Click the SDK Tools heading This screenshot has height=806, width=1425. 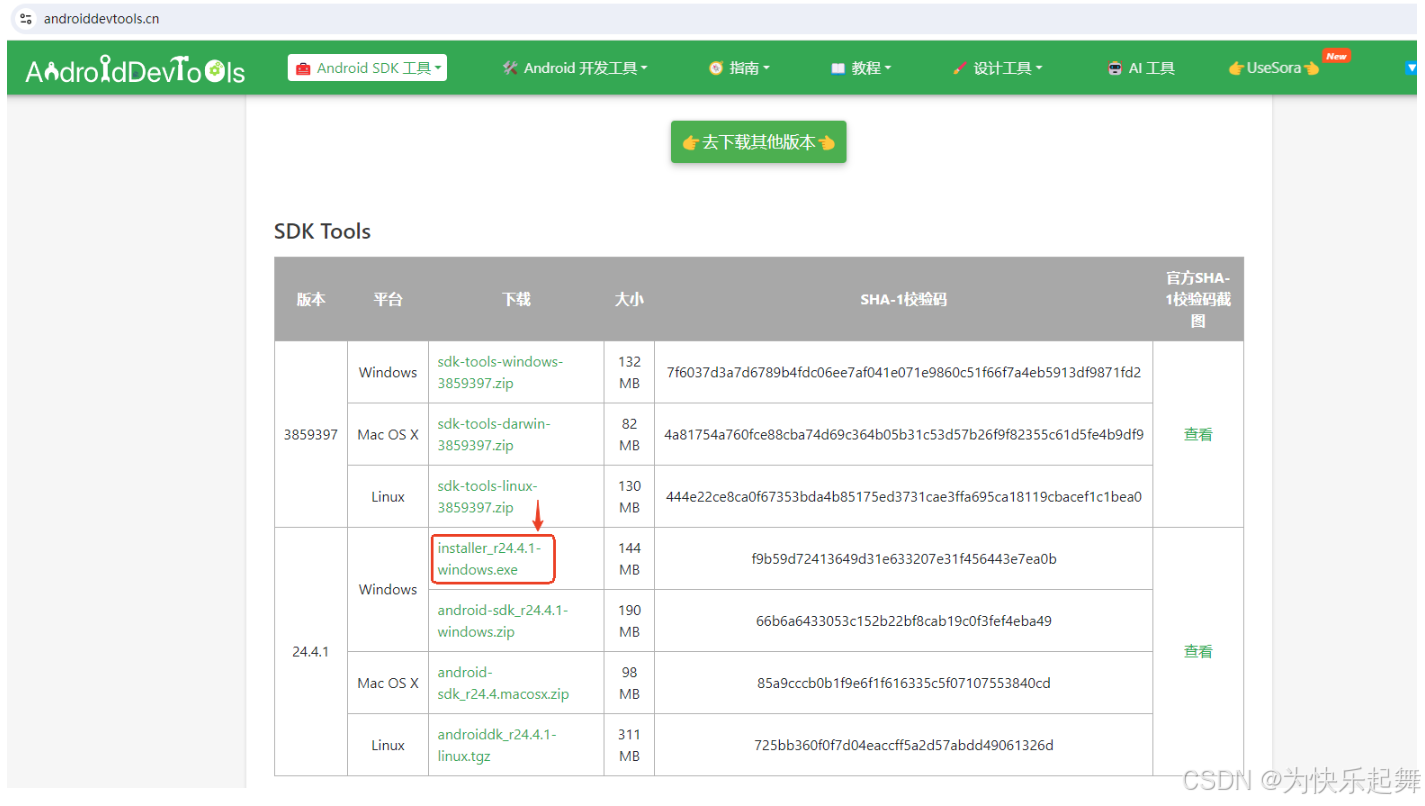[x=322, y=231]
